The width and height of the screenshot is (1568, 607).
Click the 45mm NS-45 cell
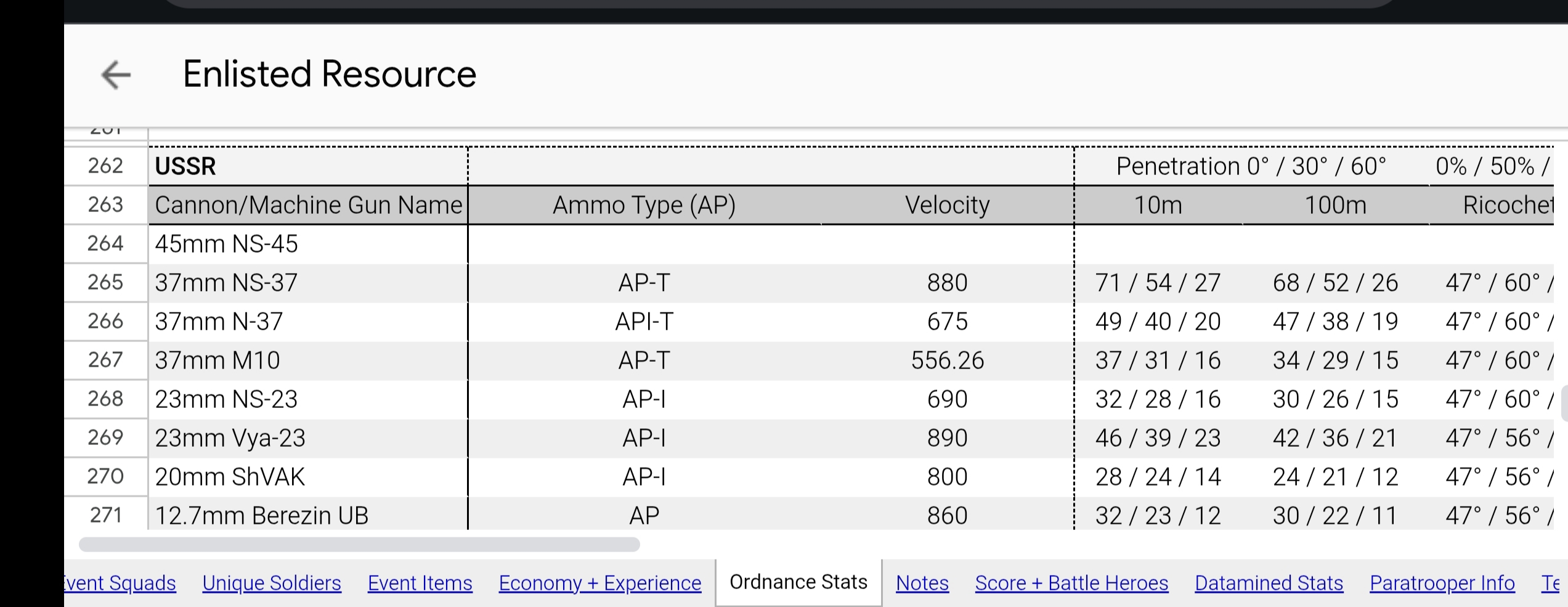click(x=308, y=244)
